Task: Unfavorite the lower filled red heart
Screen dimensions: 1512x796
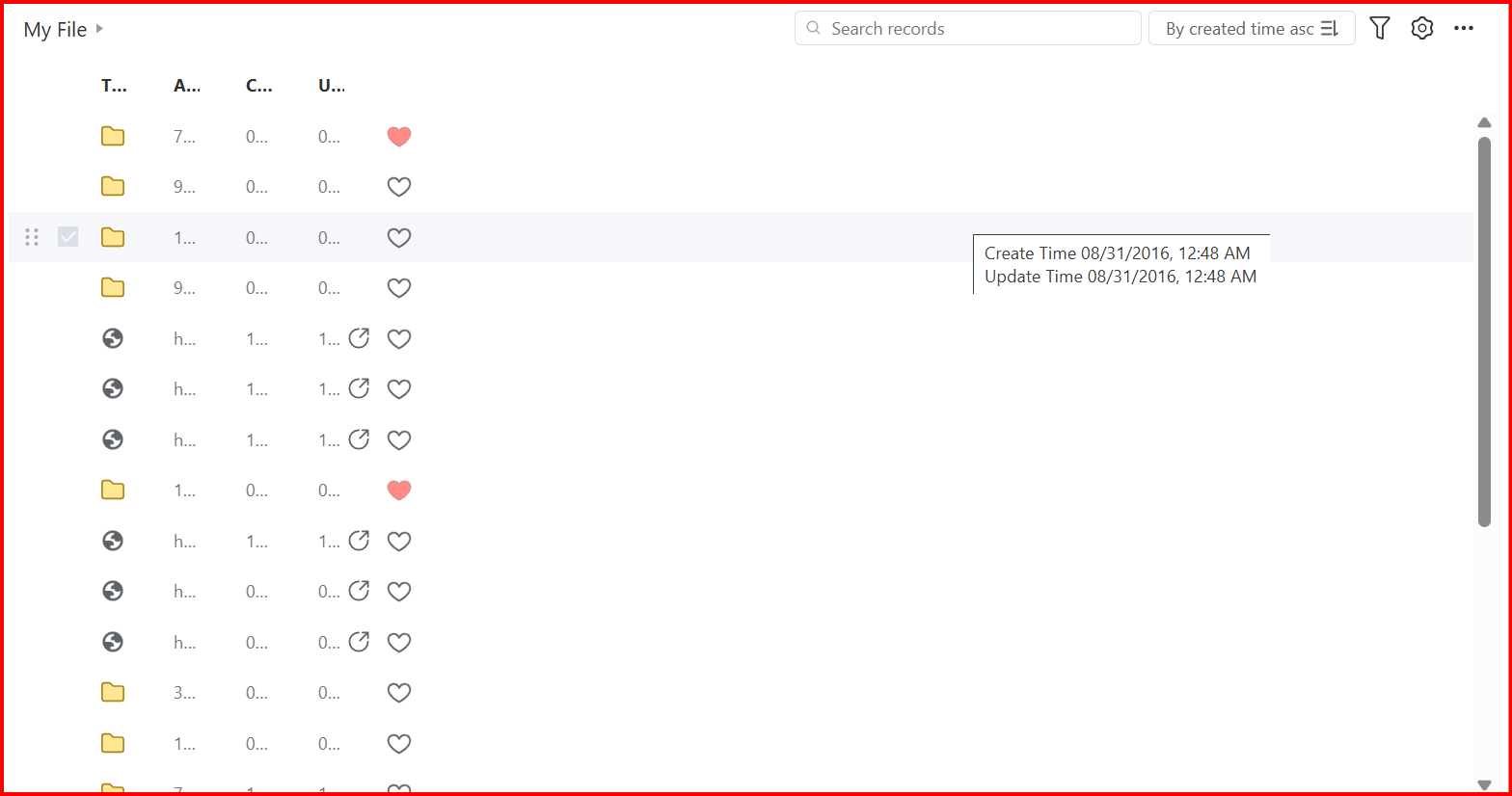Action: (399, 491)
